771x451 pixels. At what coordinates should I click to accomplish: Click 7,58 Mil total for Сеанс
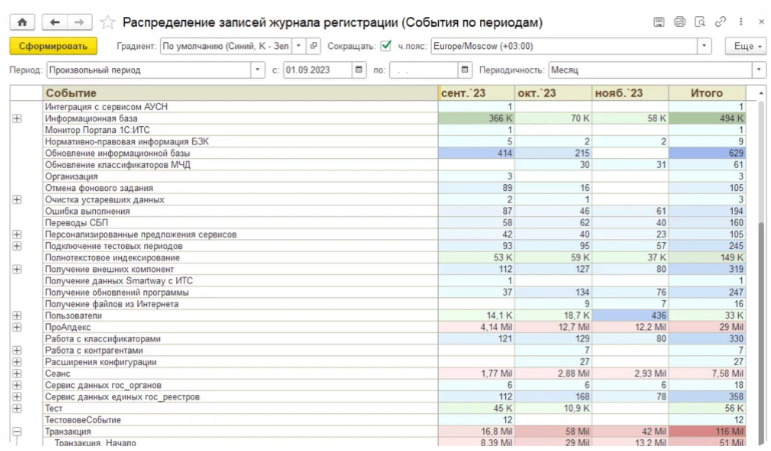pyautogui.click(x=707, y=373)
